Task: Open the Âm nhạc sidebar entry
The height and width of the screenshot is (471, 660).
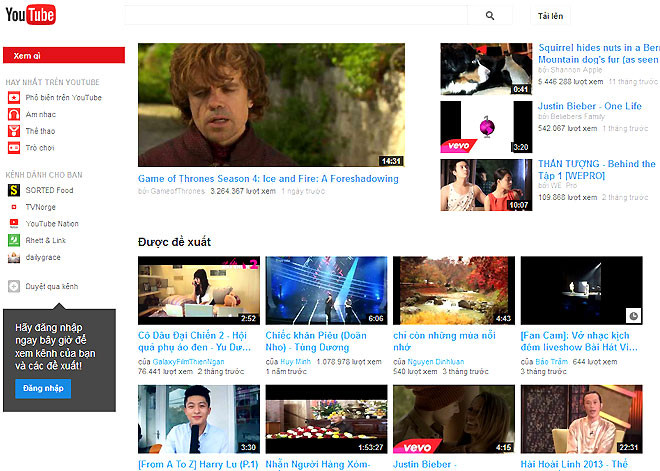Action: pyautogui.click(x=40, y=114)
